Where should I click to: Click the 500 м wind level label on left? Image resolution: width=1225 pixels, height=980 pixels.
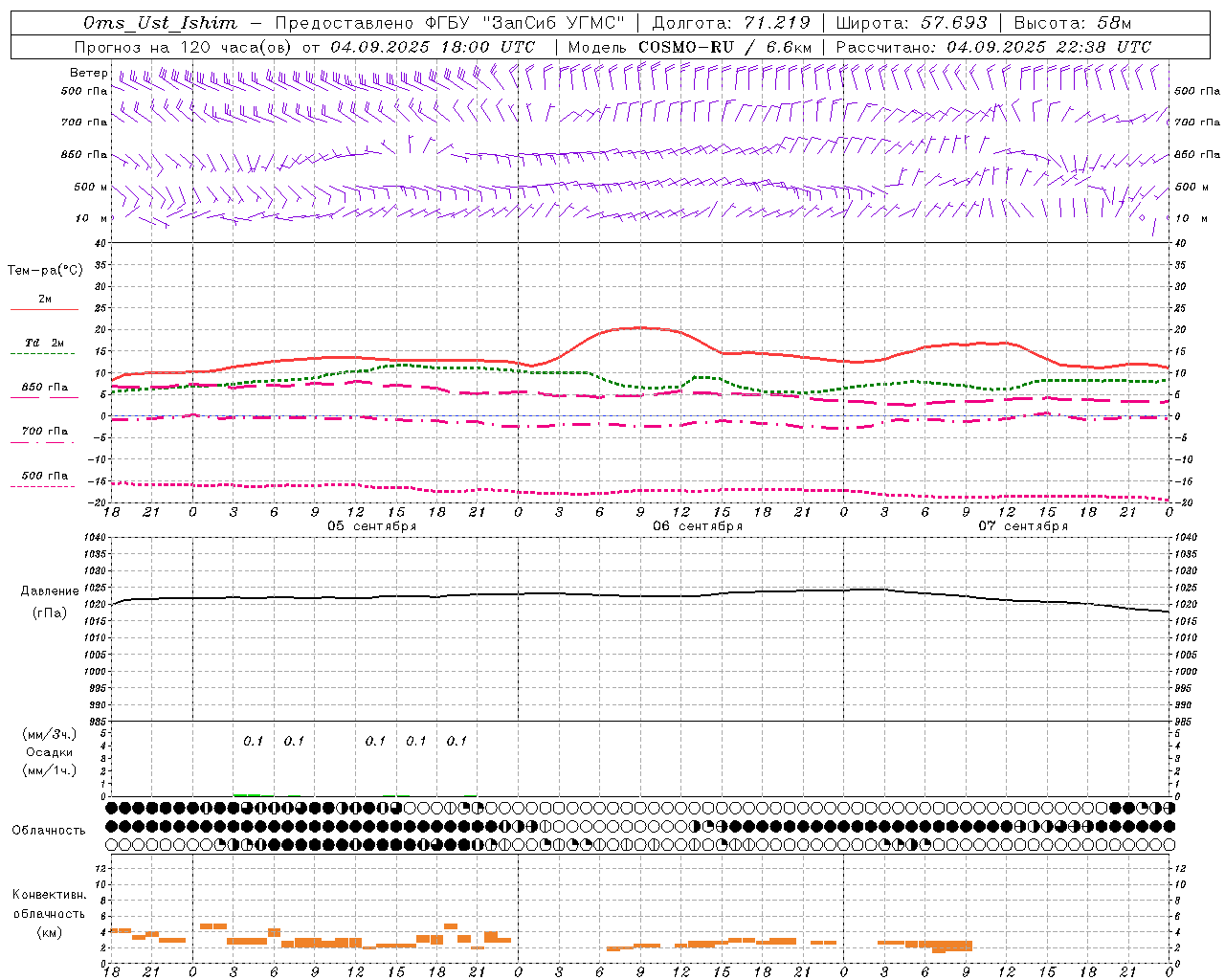pyautogui.click(x=91, y=187)
